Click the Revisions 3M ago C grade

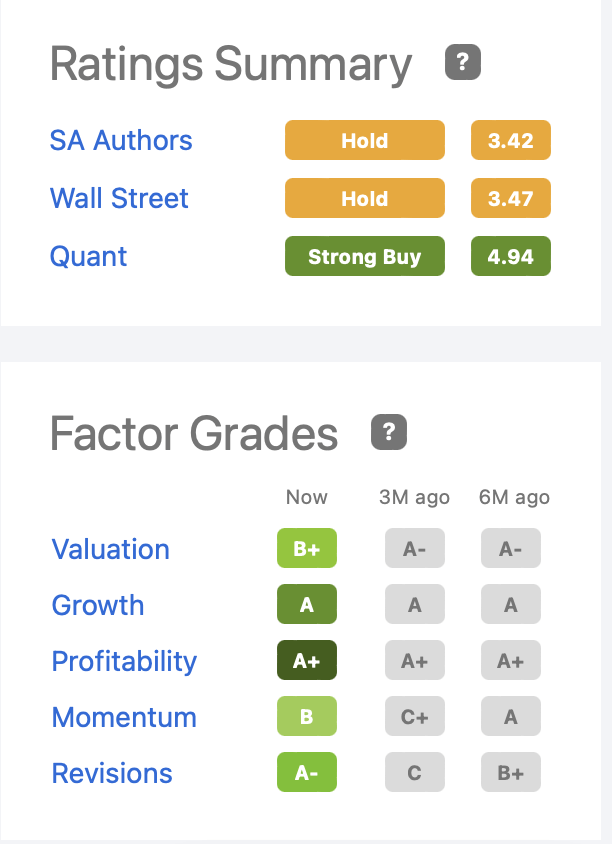415,773
